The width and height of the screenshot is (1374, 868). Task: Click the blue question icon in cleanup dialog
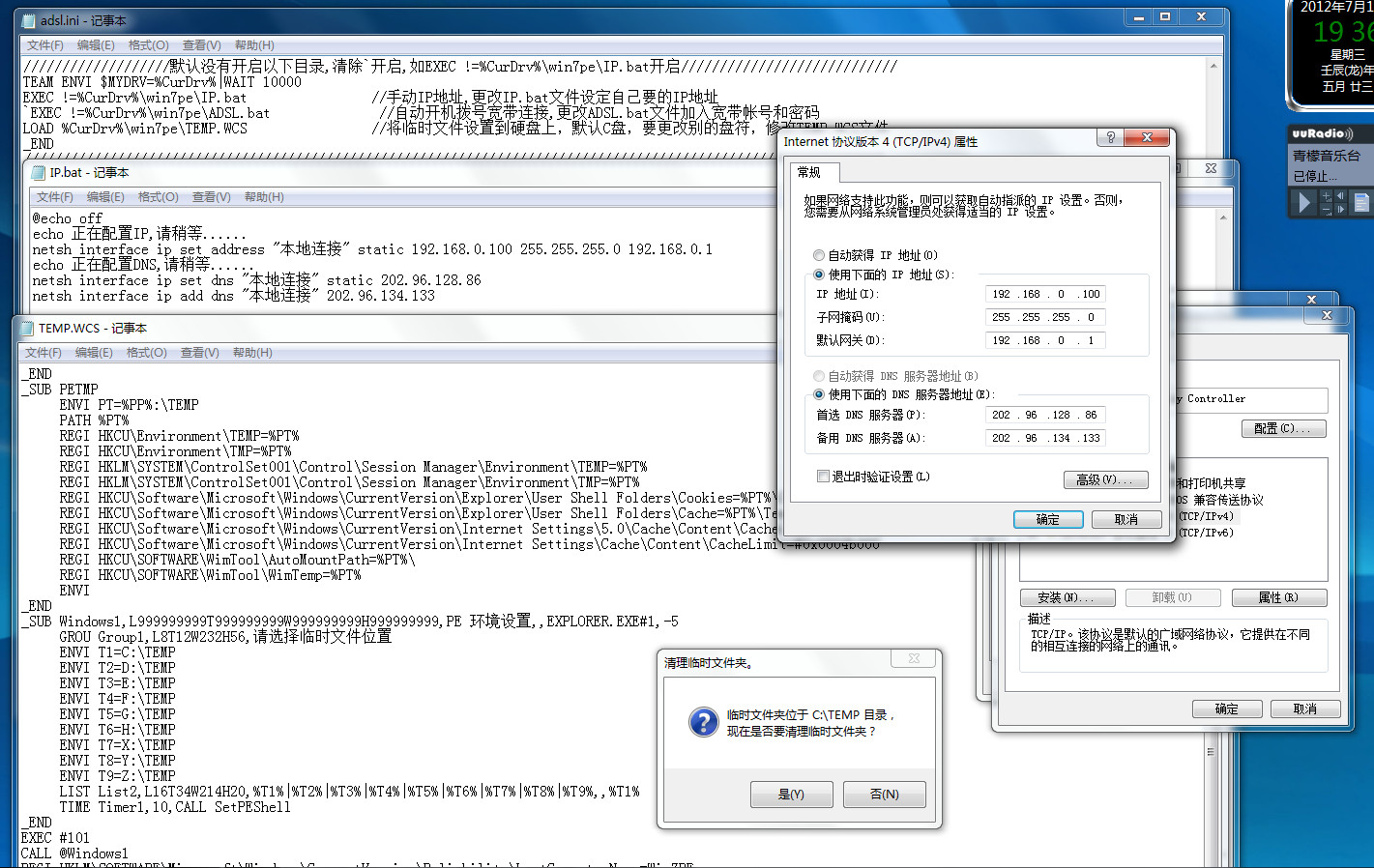pos(703,722)
